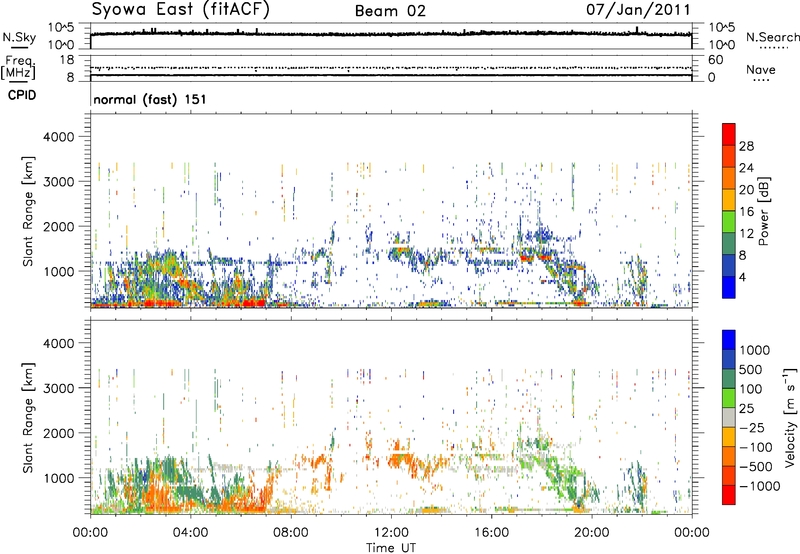Screen dimensions: 800x554
Task: Click the light green 12–16 dB Power segment
Action: coord(729,221)
